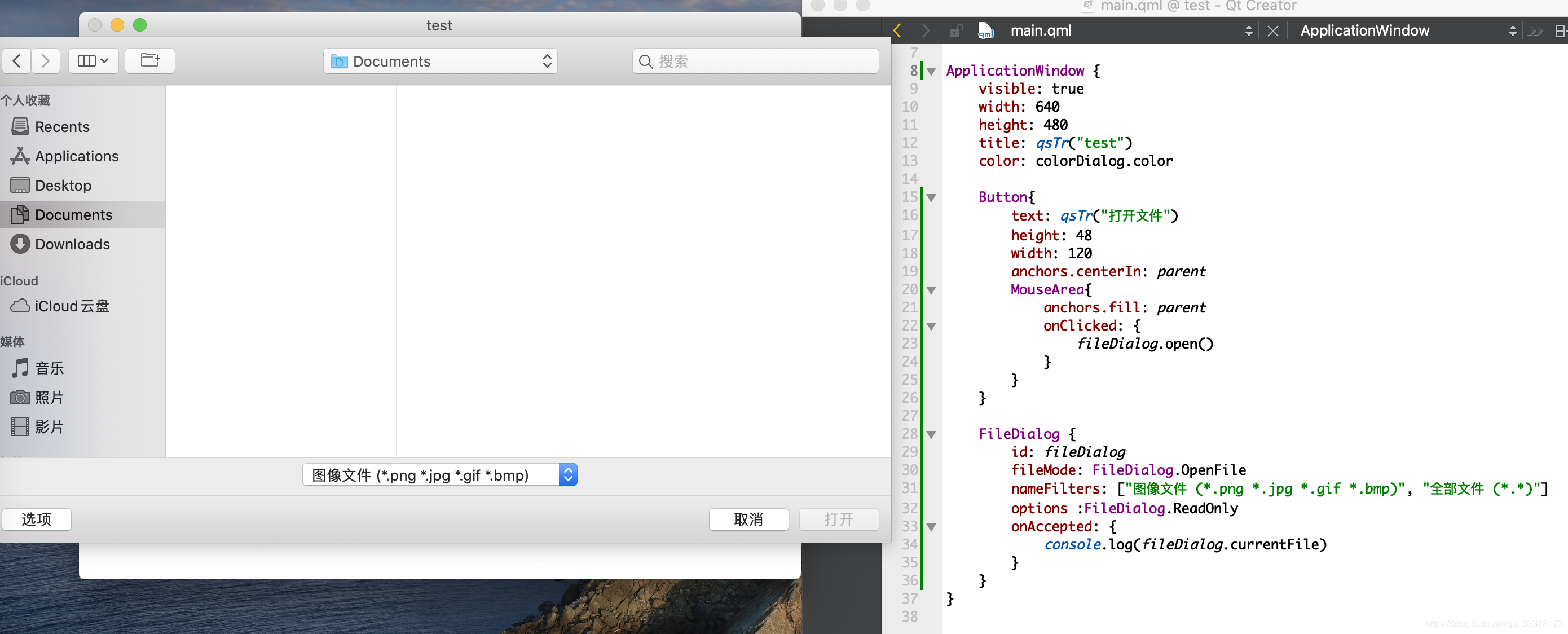1568x634 pixels.
Task: Click 'fileDialog.open()' in the code
Action: tap(1145, 344)
